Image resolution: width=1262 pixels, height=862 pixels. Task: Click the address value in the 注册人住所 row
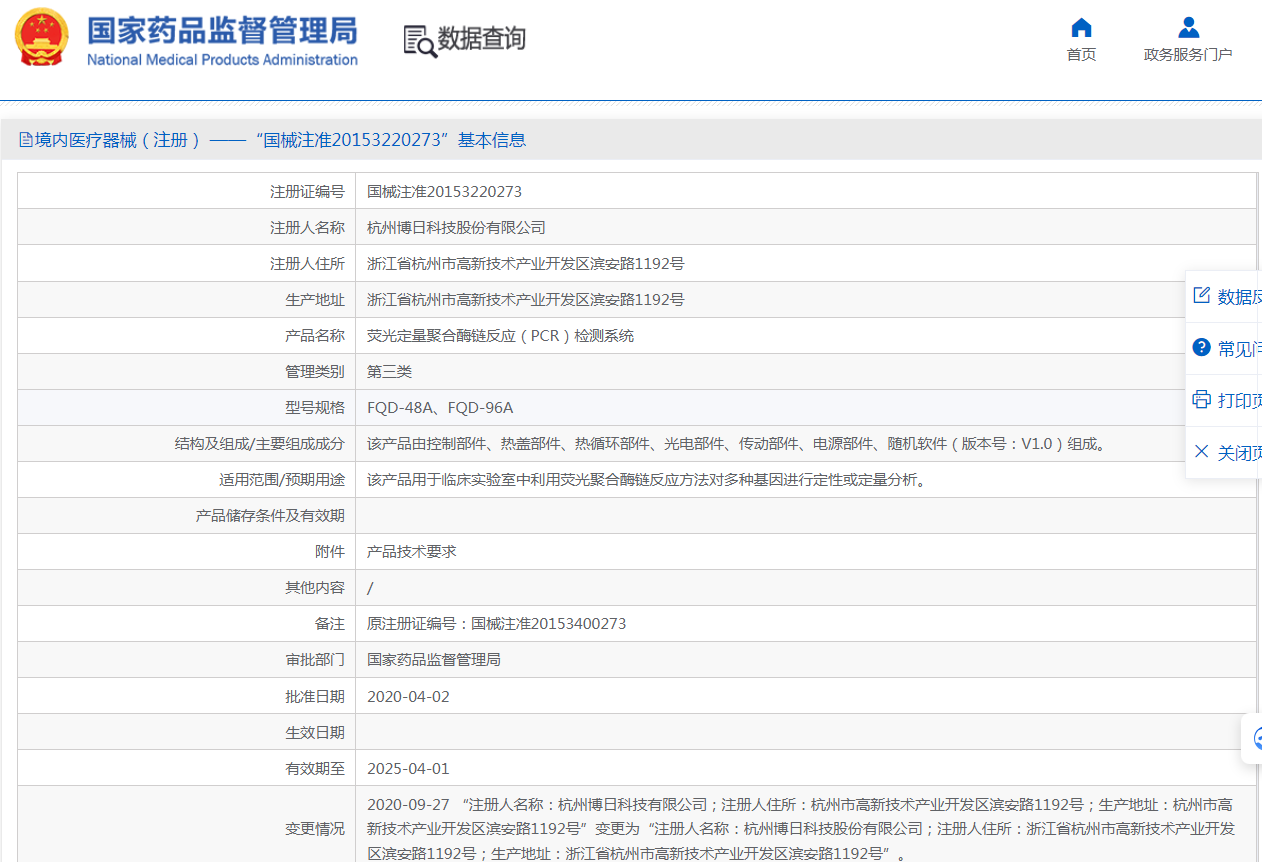click(x=526, y=263)
